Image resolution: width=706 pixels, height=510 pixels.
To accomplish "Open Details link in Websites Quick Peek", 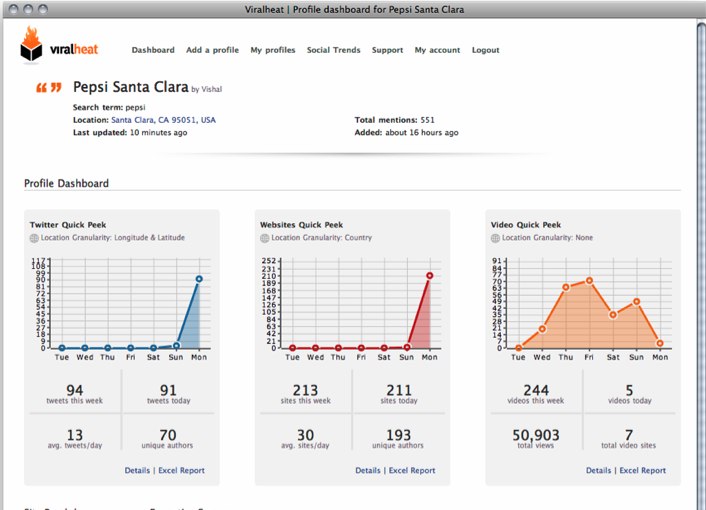I will click(368, 470).
